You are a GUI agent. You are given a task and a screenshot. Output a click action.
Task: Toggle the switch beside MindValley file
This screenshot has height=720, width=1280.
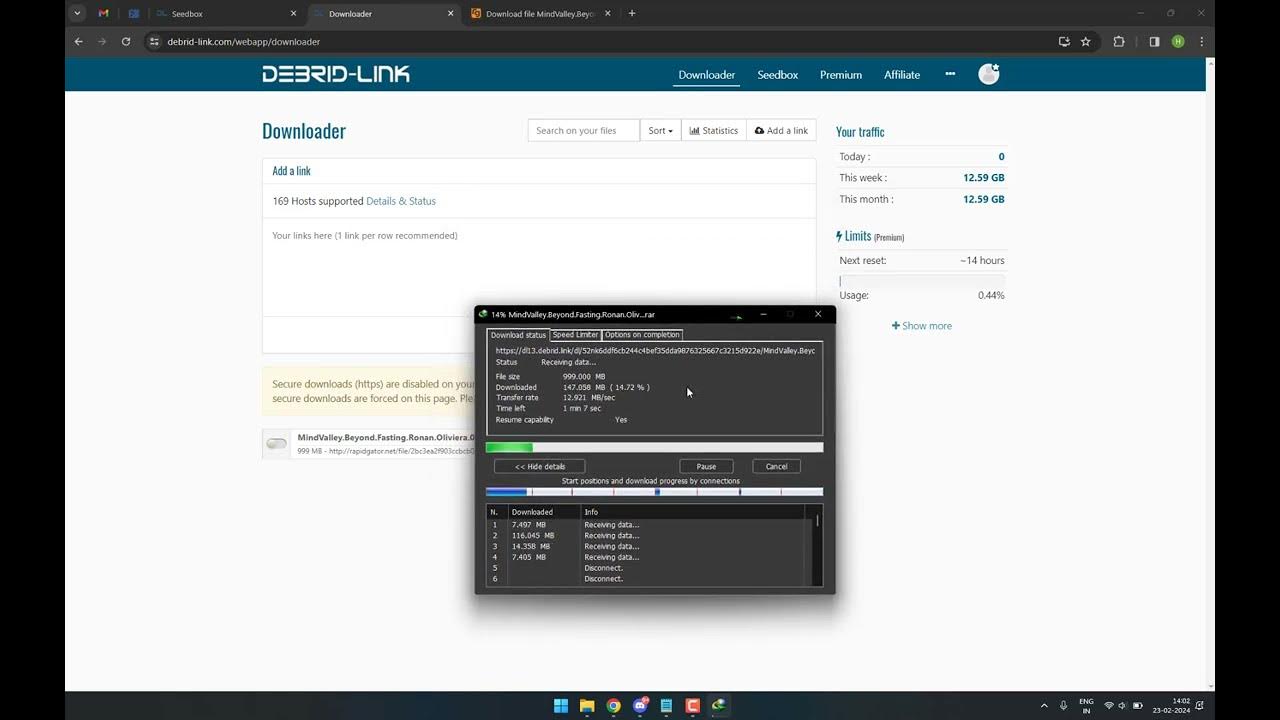point(277,443)
